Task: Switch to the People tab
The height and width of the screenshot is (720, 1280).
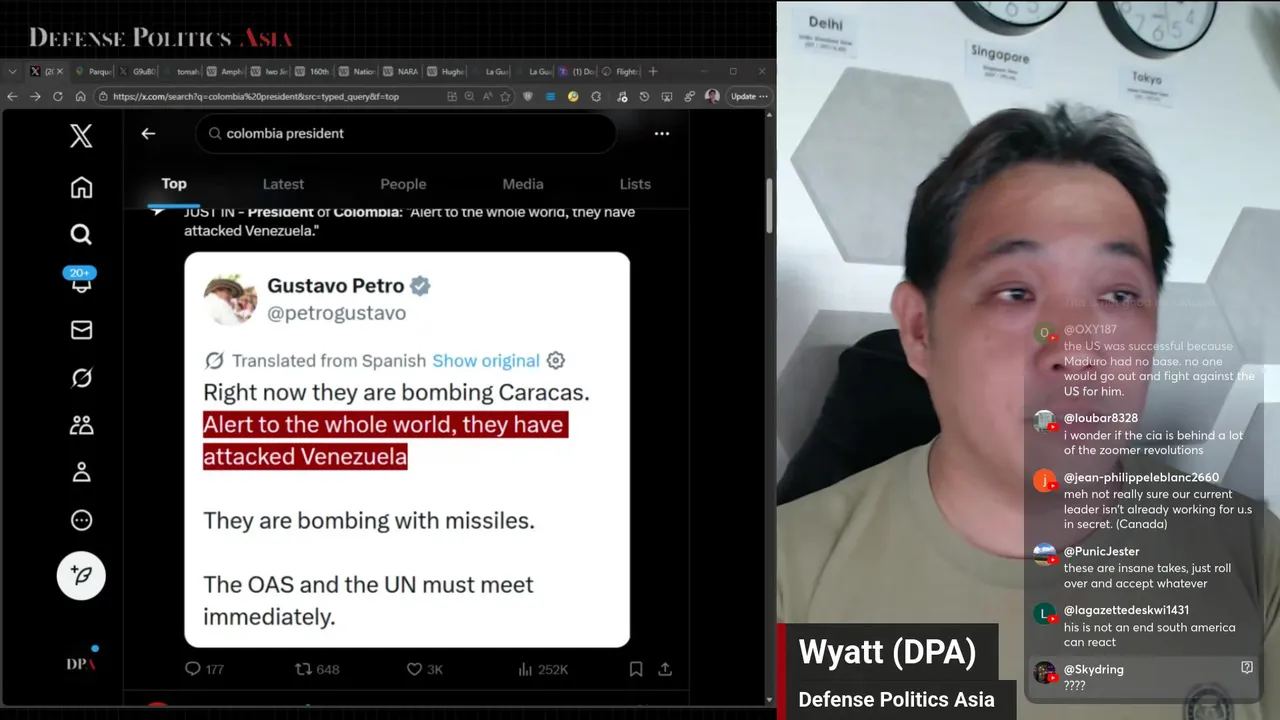Action: (x=403, y=184)
